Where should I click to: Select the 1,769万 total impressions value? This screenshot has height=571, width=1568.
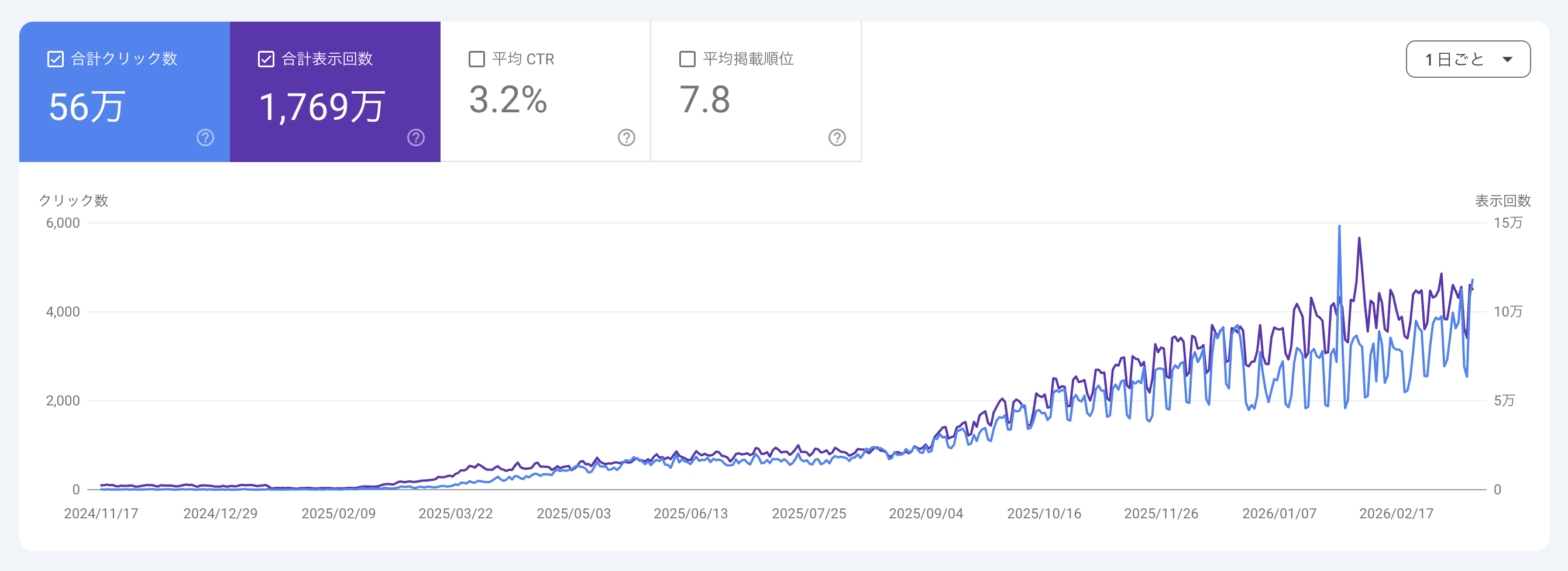321,107
